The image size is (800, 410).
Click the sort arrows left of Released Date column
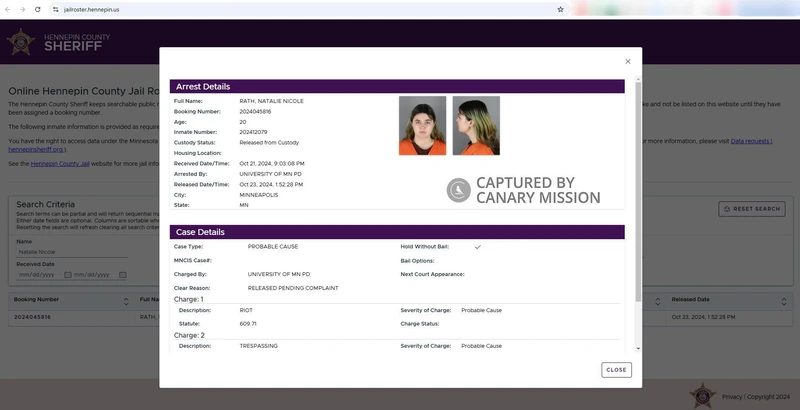click(x=657, y=302)
